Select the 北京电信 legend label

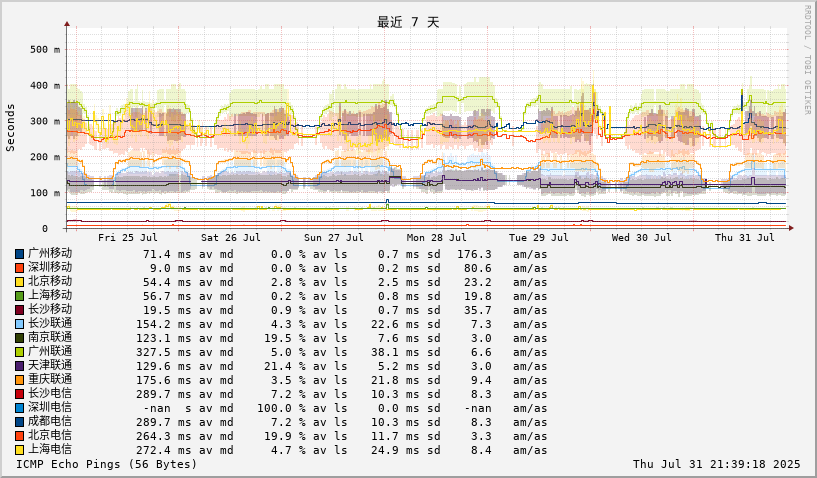50,435
